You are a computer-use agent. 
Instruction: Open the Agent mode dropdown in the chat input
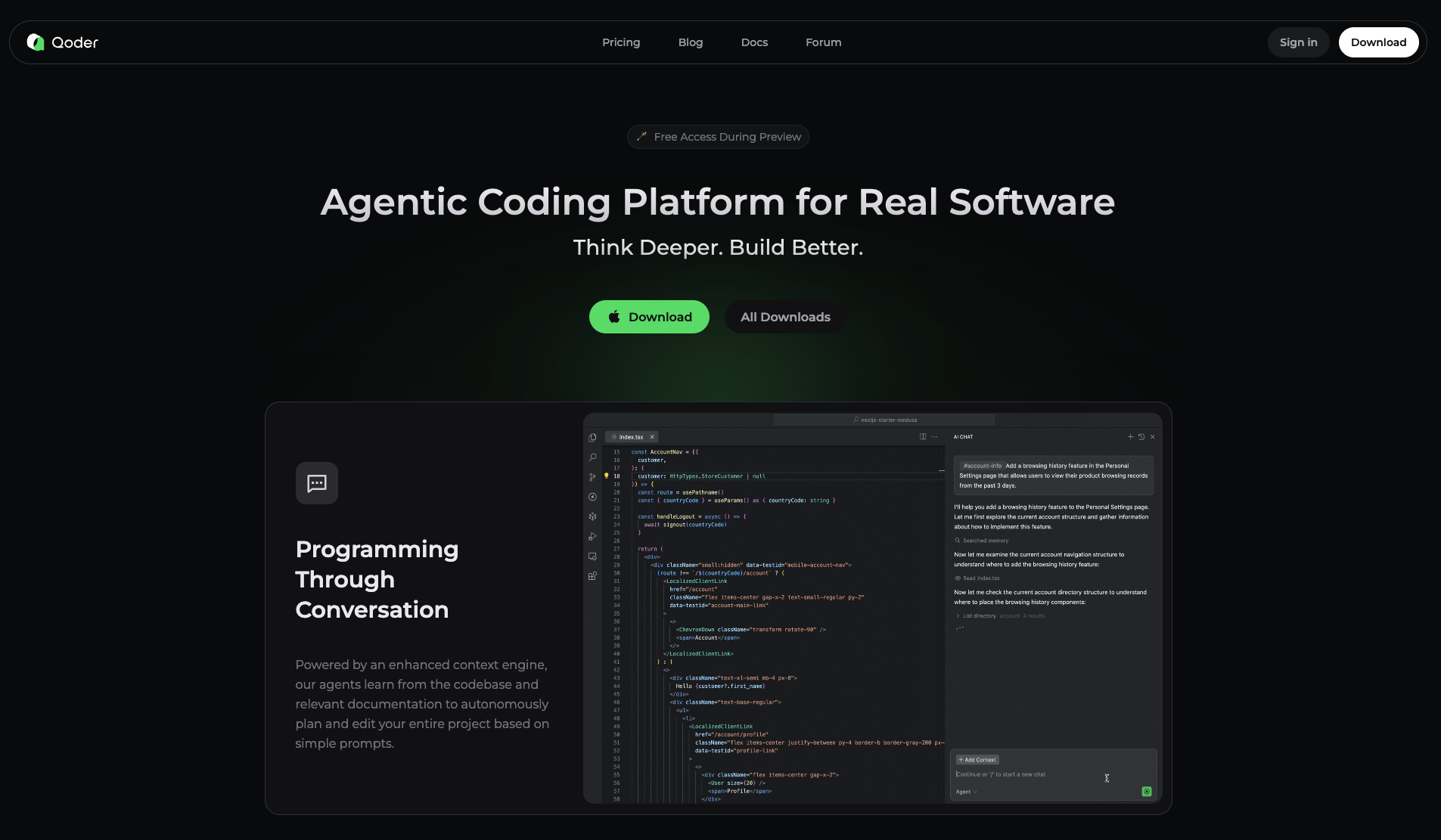966,792
